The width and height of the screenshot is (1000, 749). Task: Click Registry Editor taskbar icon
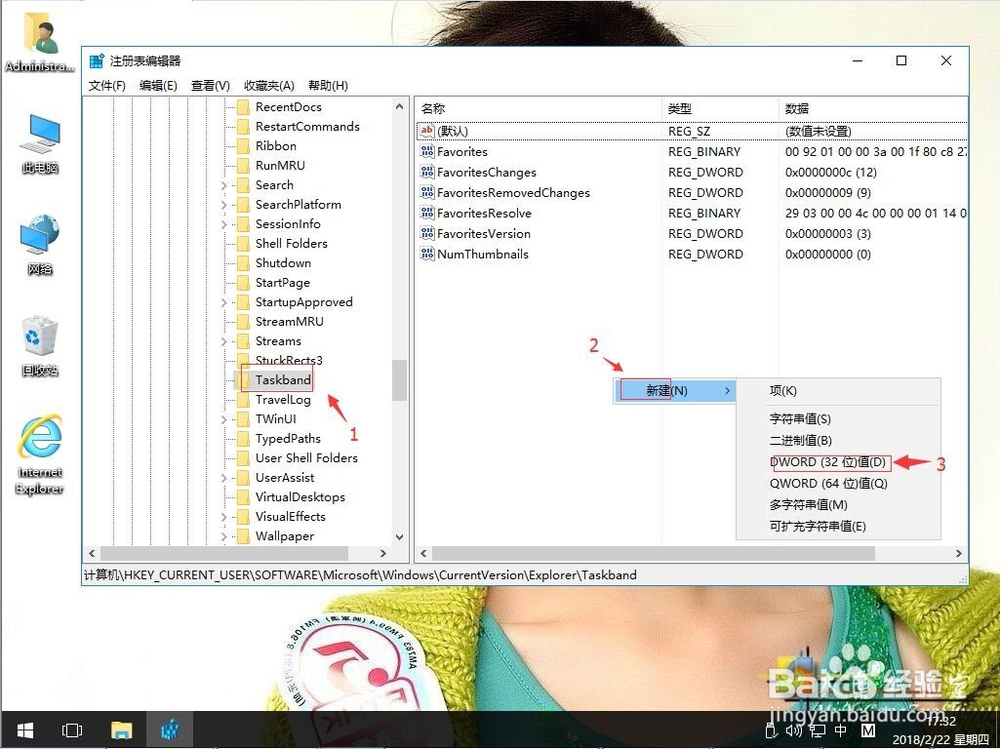(170, 730)
